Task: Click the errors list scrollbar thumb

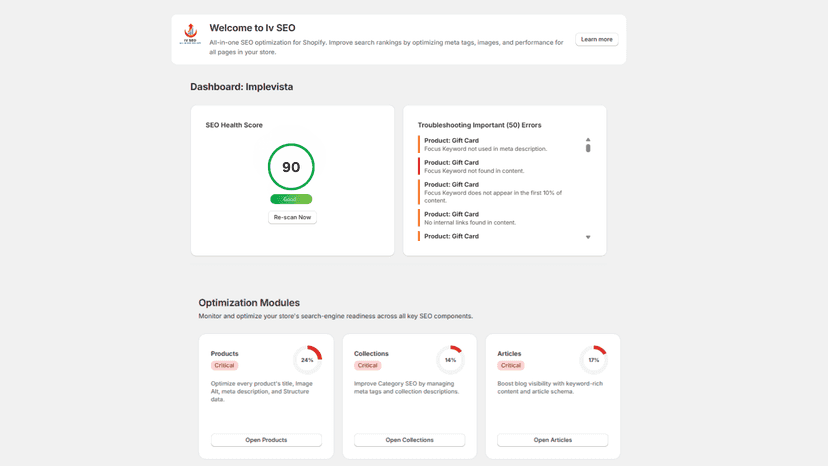Action: coord(588,148)
